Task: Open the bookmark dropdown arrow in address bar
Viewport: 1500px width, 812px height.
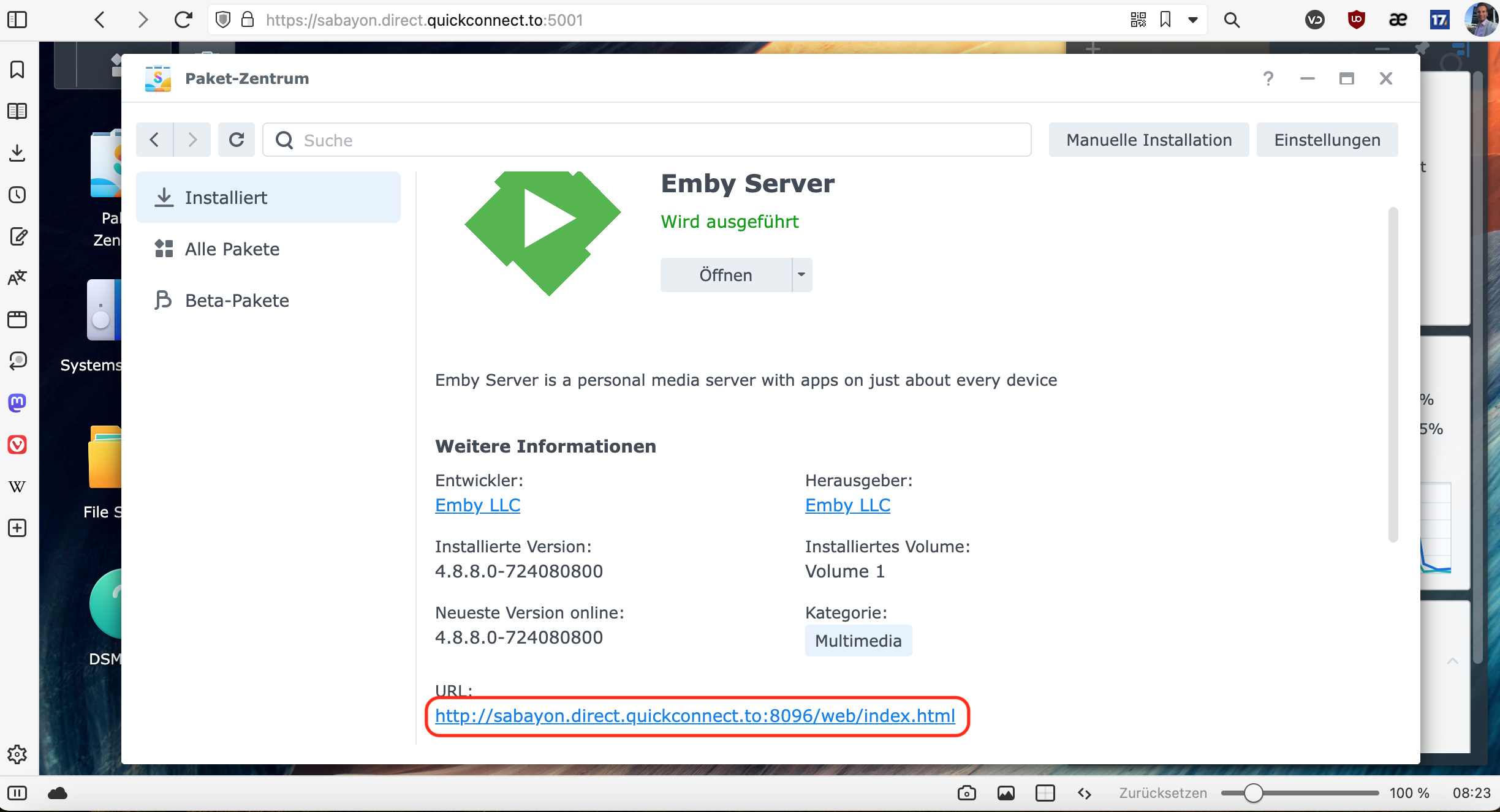Action: (1192, 20)
